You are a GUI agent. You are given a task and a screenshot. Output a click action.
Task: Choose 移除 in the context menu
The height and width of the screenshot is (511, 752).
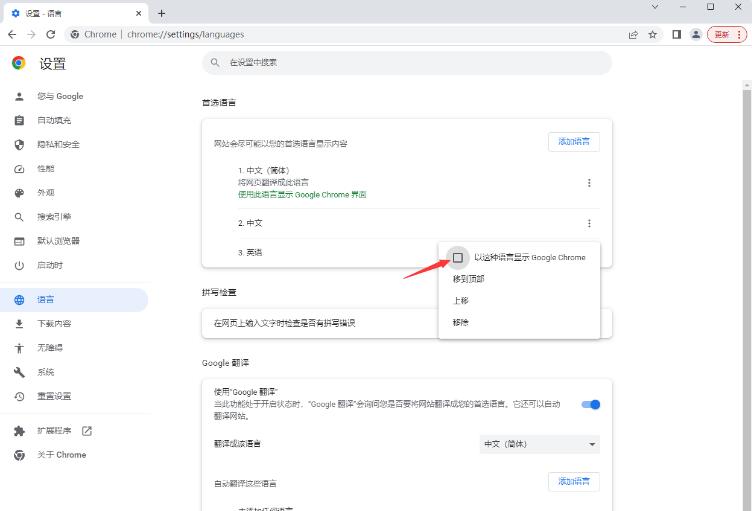[x=519, y=322]
